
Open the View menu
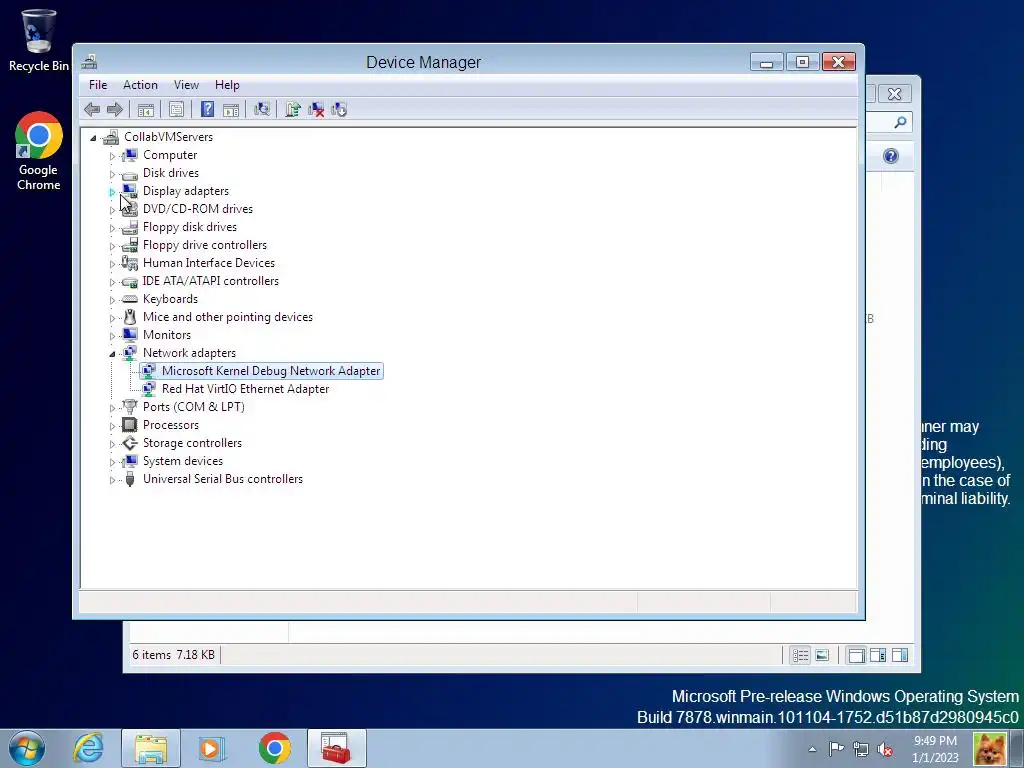[186, 85]
